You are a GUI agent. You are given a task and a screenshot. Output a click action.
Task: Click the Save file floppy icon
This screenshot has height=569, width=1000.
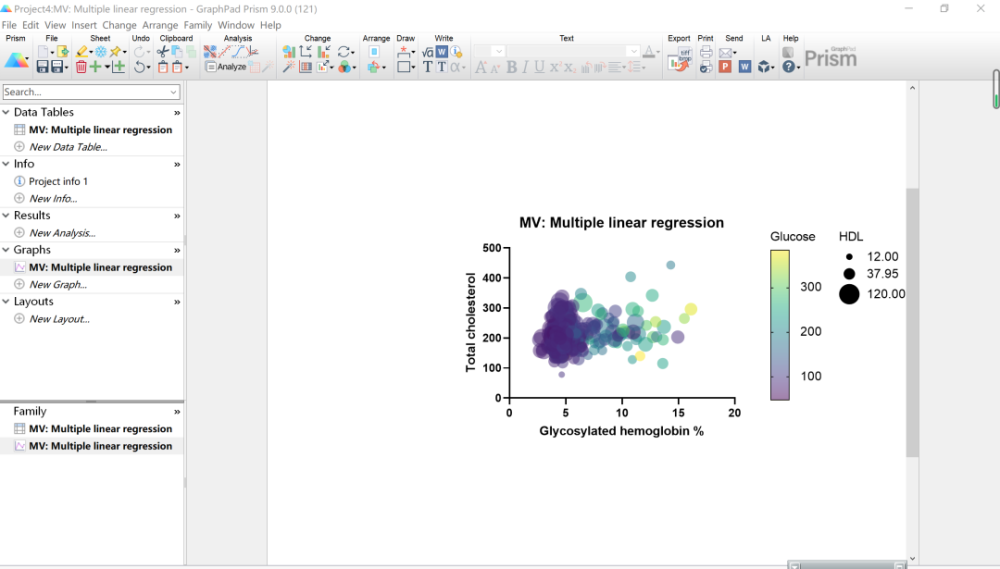(42, 66)
